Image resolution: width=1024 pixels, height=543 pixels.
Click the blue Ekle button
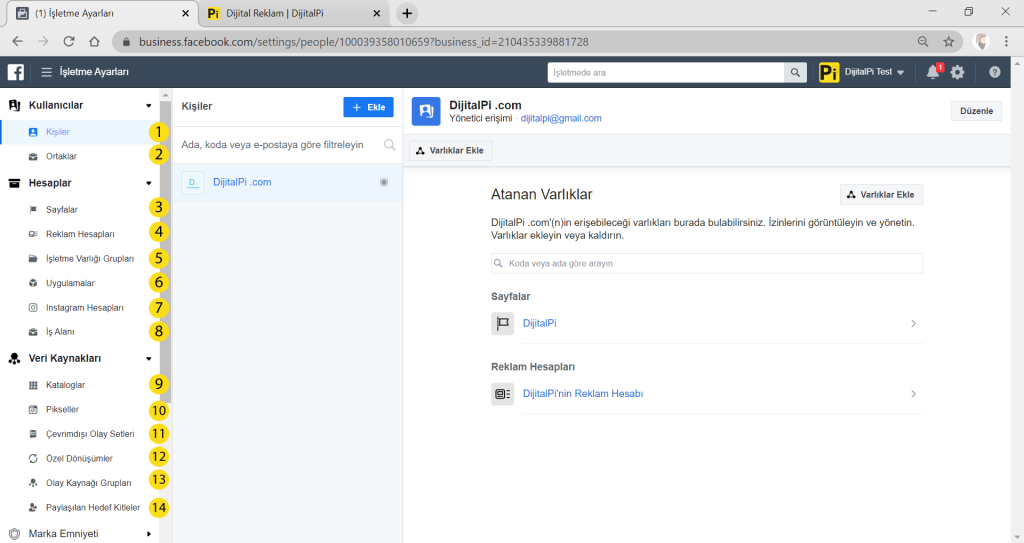click(368, 107)
